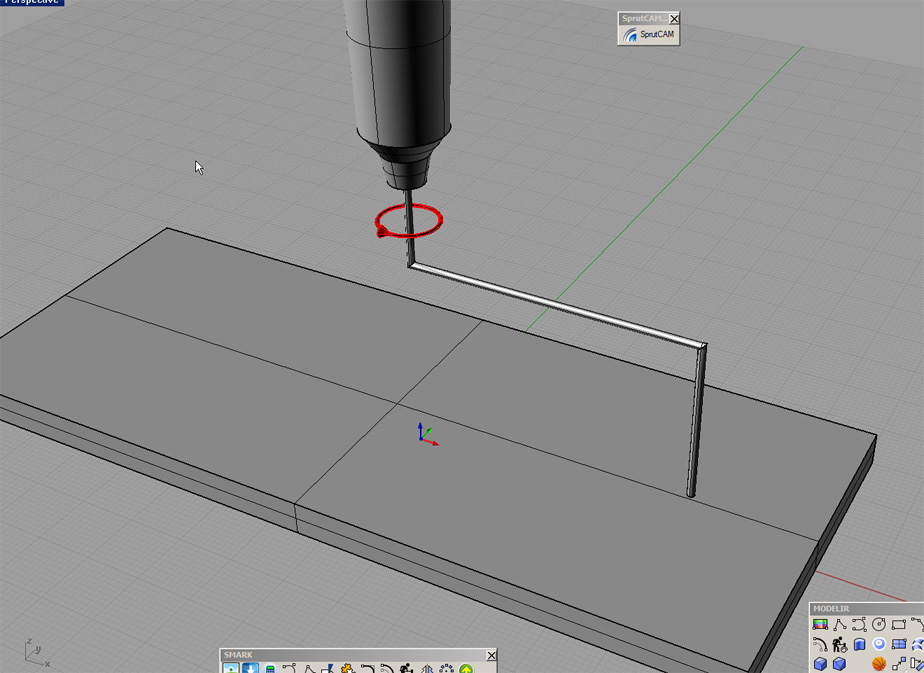924x673 pixels.
Task: Select the rectangle tool in MODELIR
Action: coord(899,625)
